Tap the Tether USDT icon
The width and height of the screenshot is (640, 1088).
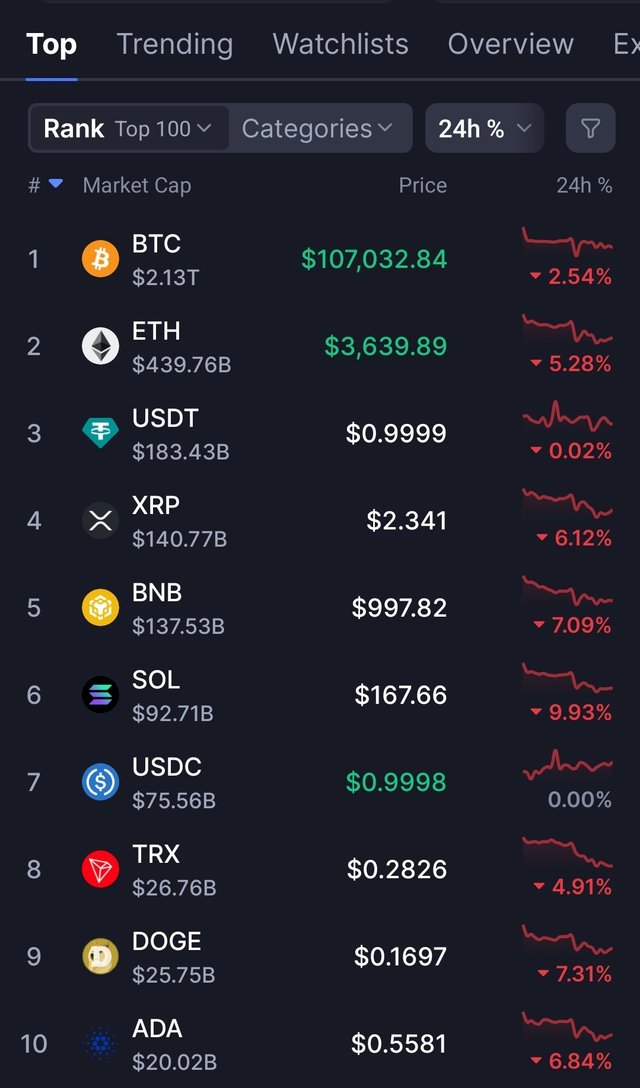pyautogui.click(x=100, y=434)
